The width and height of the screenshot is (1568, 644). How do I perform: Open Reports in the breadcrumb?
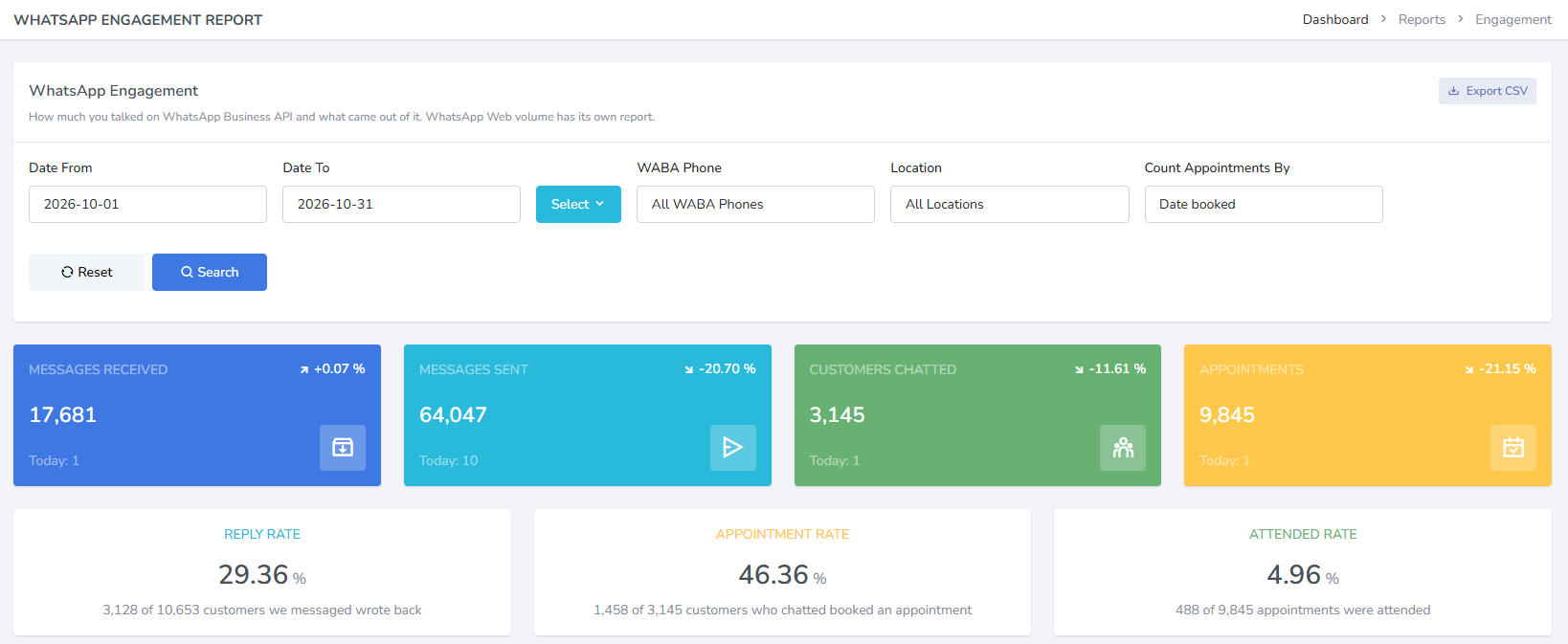1422,19
